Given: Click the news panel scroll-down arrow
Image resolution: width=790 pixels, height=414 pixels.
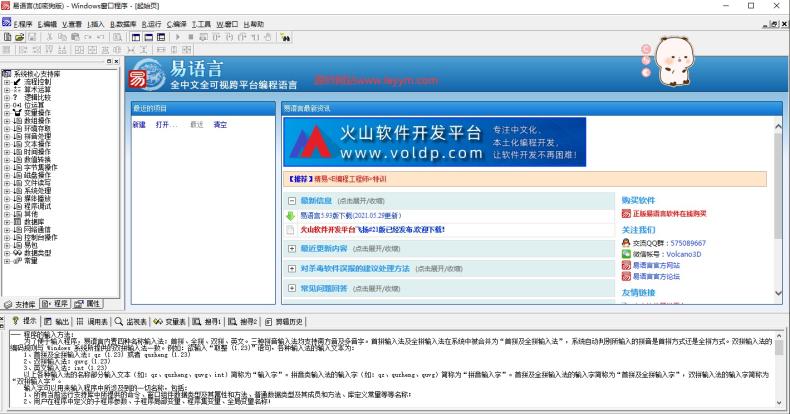Looking at the screenshot, I should [778, 293].
